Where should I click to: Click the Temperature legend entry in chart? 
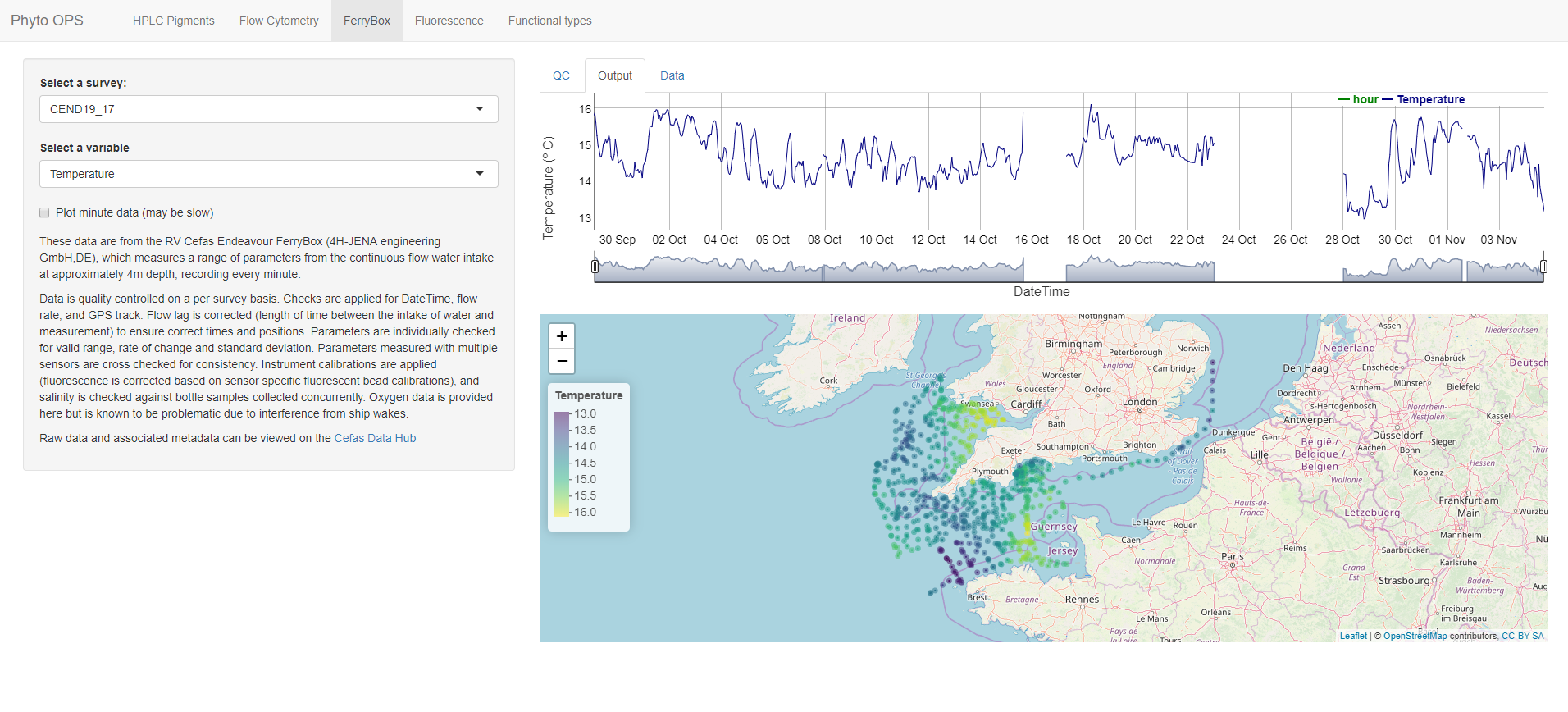pos(1430,99)
